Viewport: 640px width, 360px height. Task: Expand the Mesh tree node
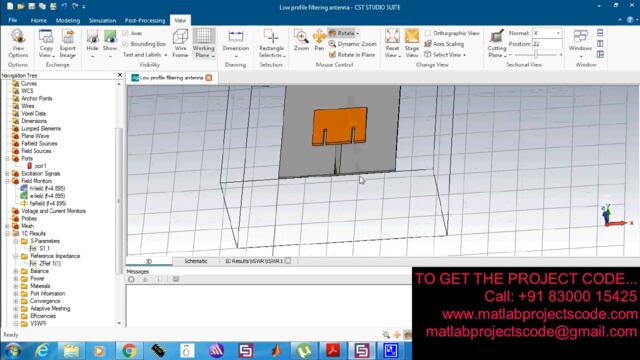[7, 226]
